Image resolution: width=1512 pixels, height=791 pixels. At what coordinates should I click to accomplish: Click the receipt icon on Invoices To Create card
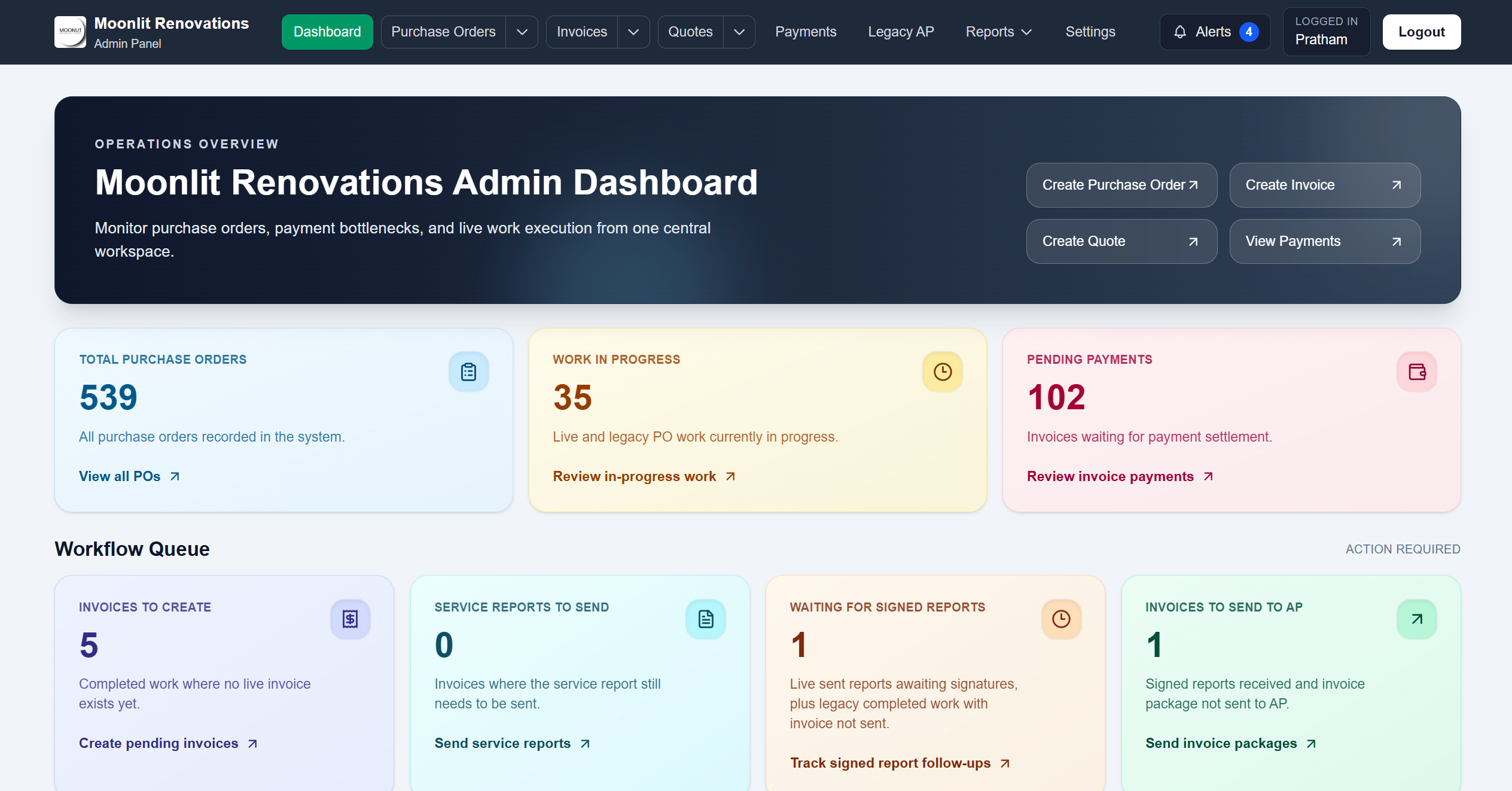[350, 619]
